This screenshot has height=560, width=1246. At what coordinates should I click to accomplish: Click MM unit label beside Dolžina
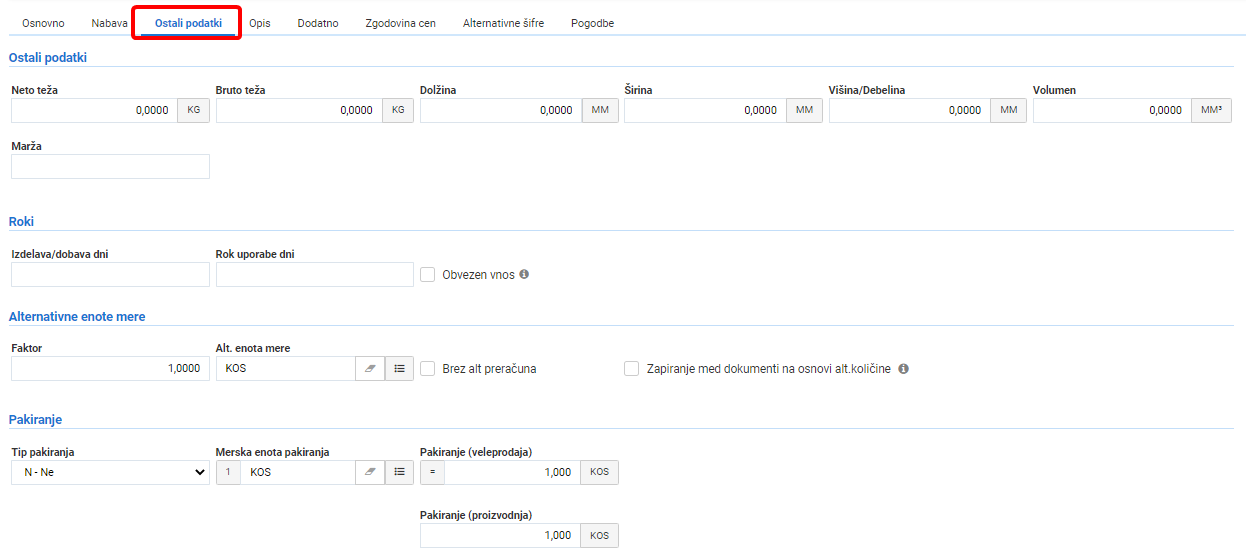tap(600, 110)
